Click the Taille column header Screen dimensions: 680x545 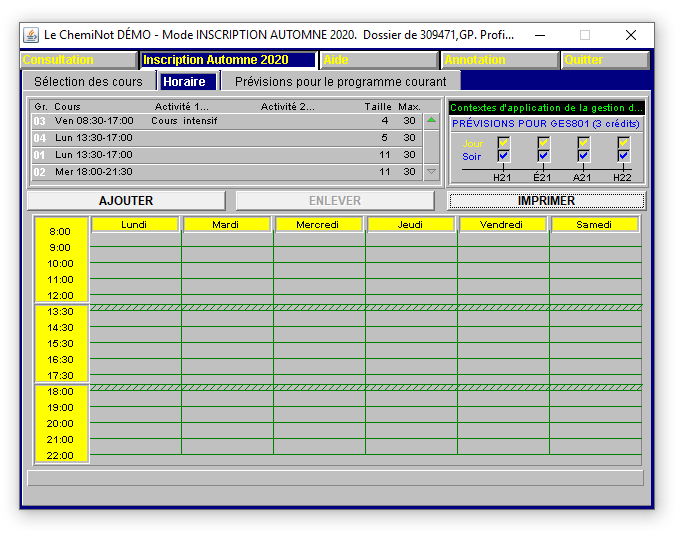coord(378,107)
